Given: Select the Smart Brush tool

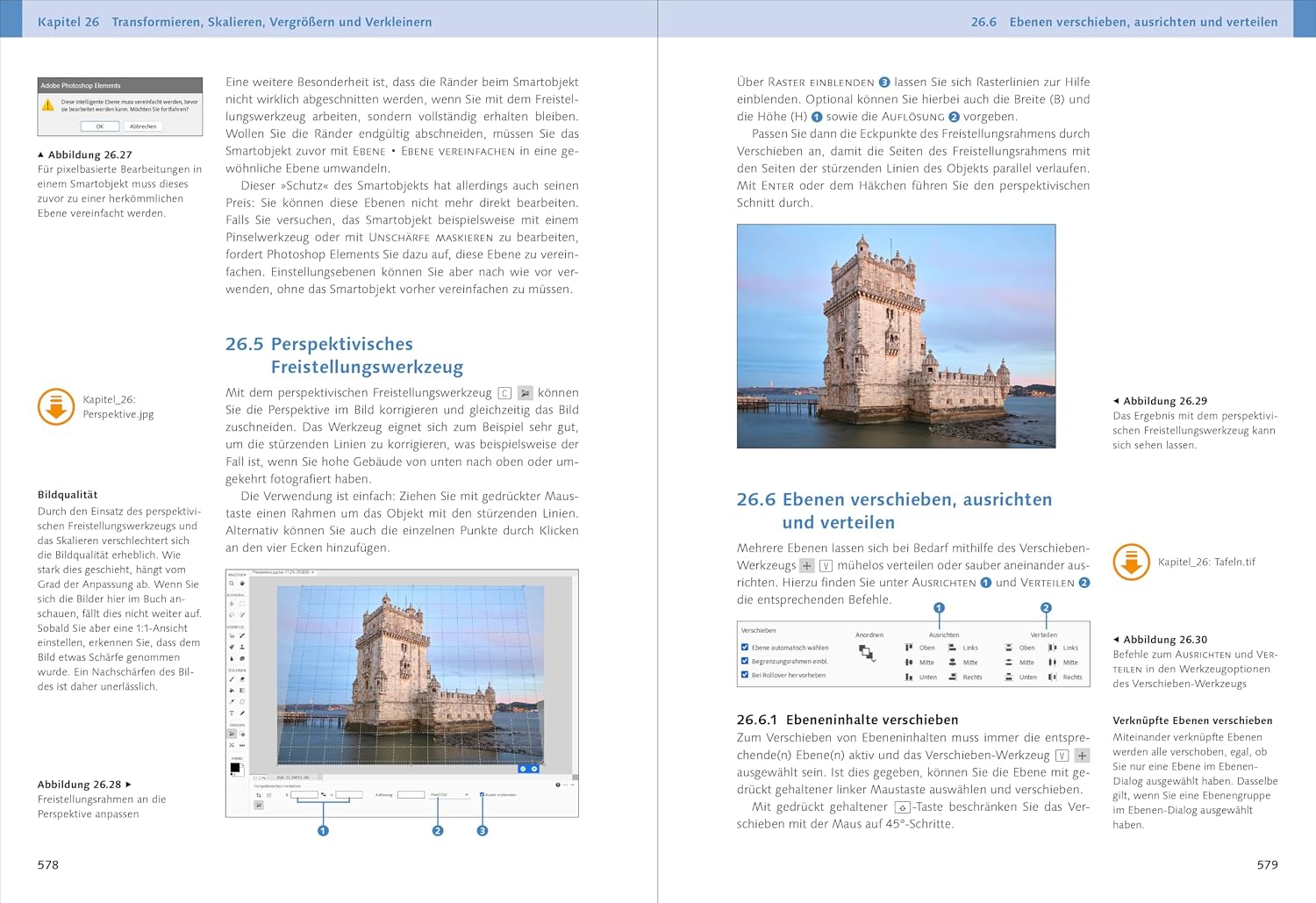Looking at the screenshot, I should [232, 647].
